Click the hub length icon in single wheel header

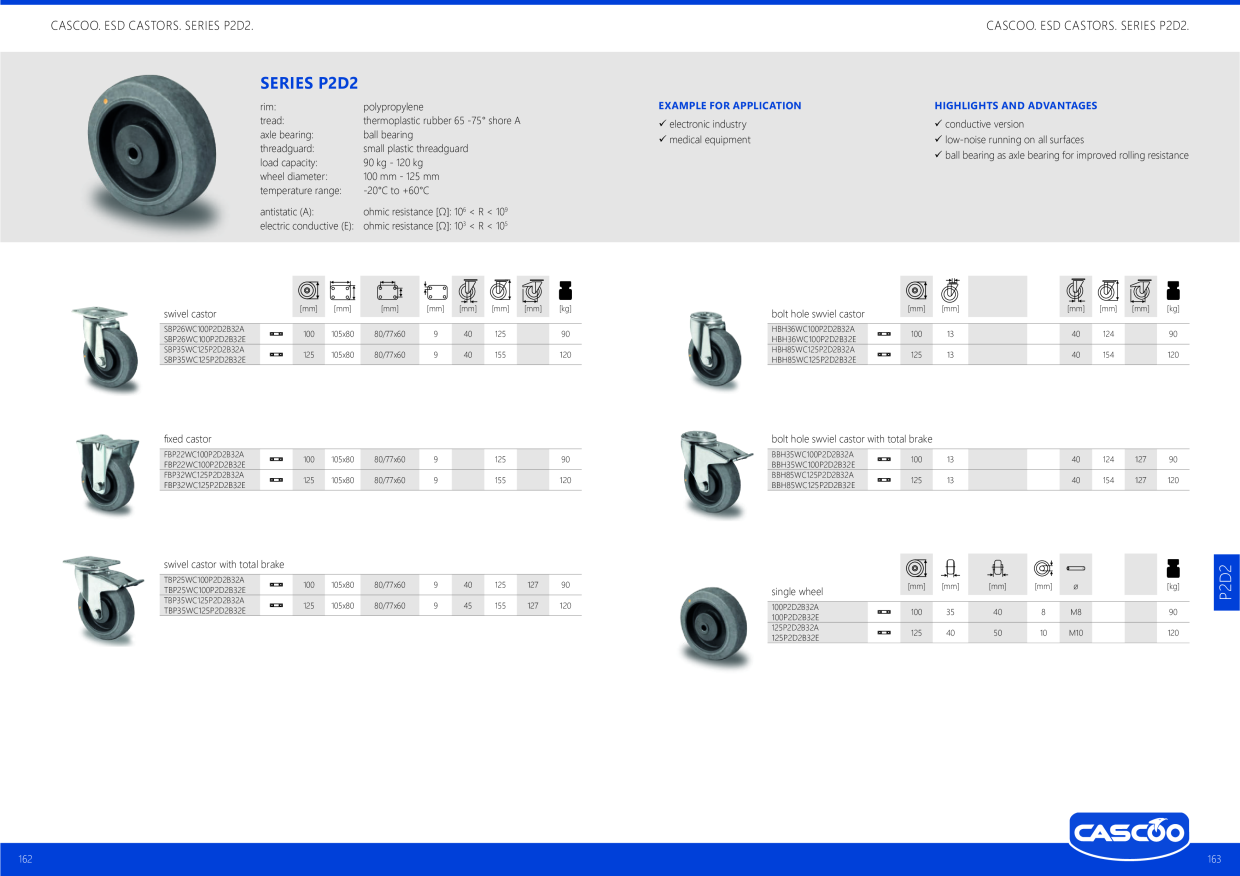click(x=997, y=568)
